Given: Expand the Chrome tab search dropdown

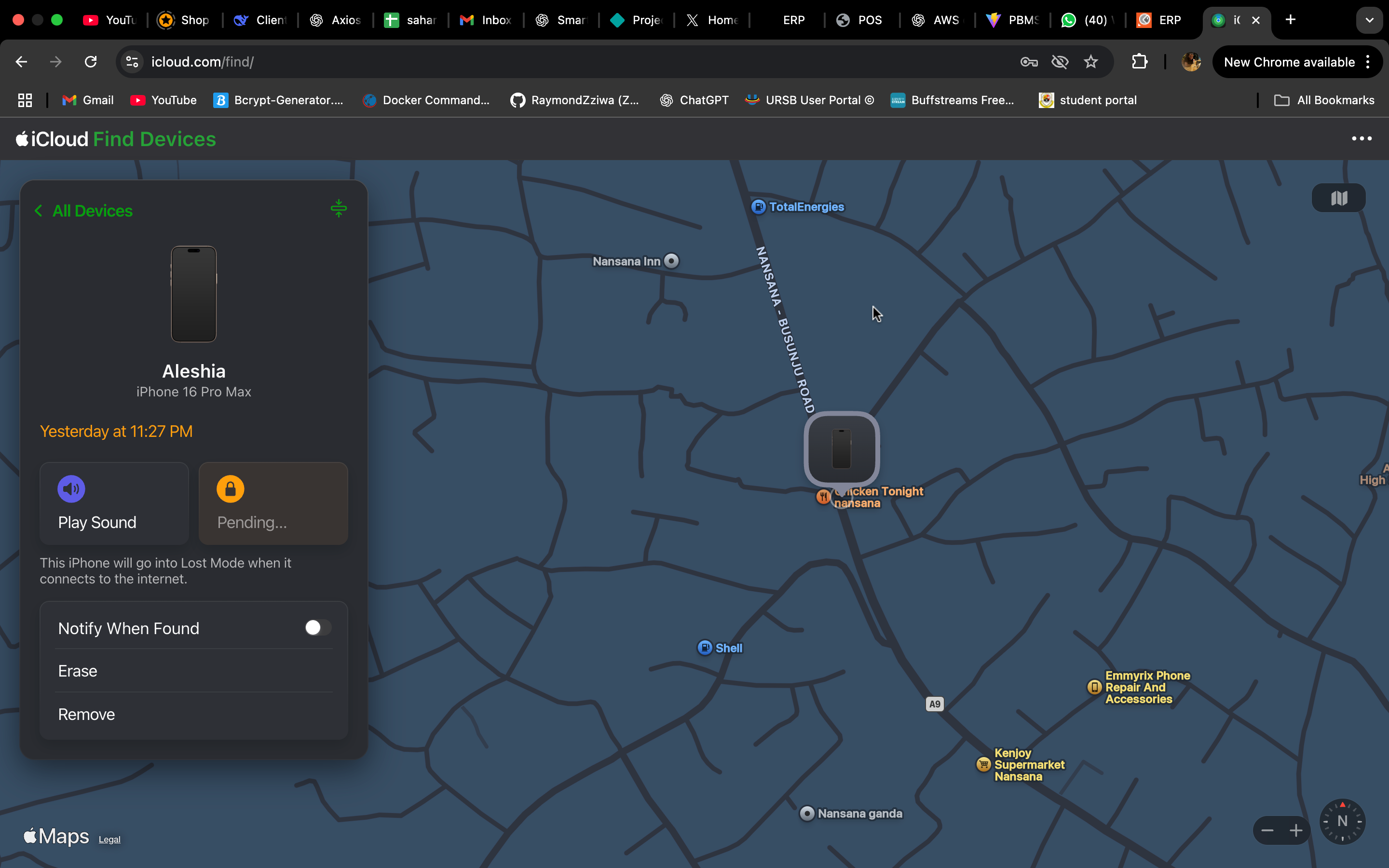Looking at the screenshot, I should (x=1370, y=20).
